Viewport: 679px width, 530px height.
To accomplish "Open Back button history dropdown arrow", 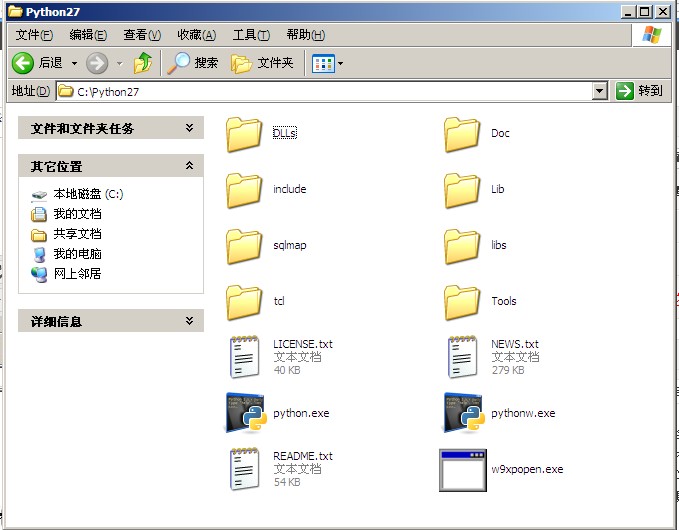I will coord(74,64).
